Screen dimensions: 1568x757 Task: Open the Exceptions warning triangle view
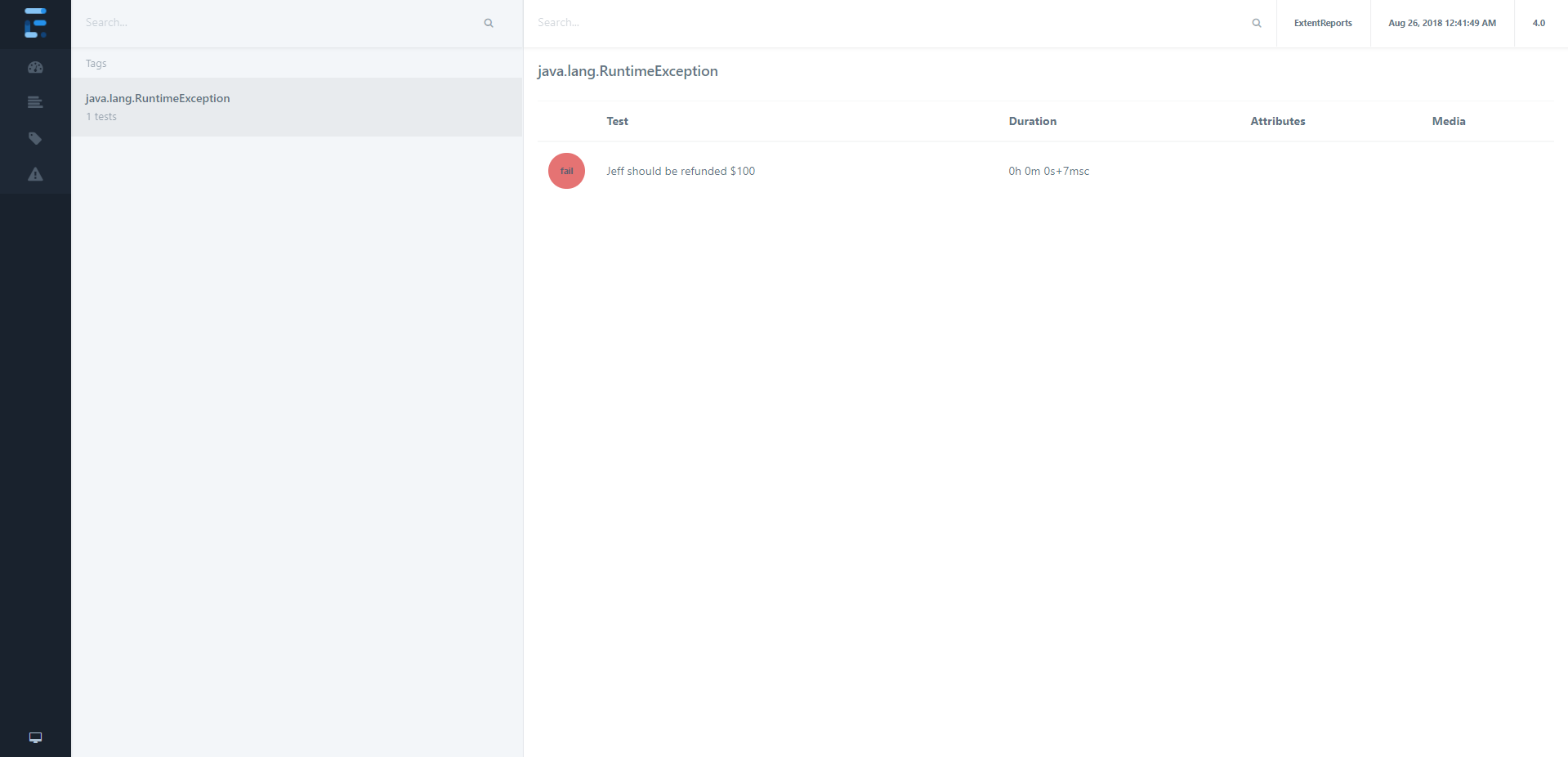(35, 174)
